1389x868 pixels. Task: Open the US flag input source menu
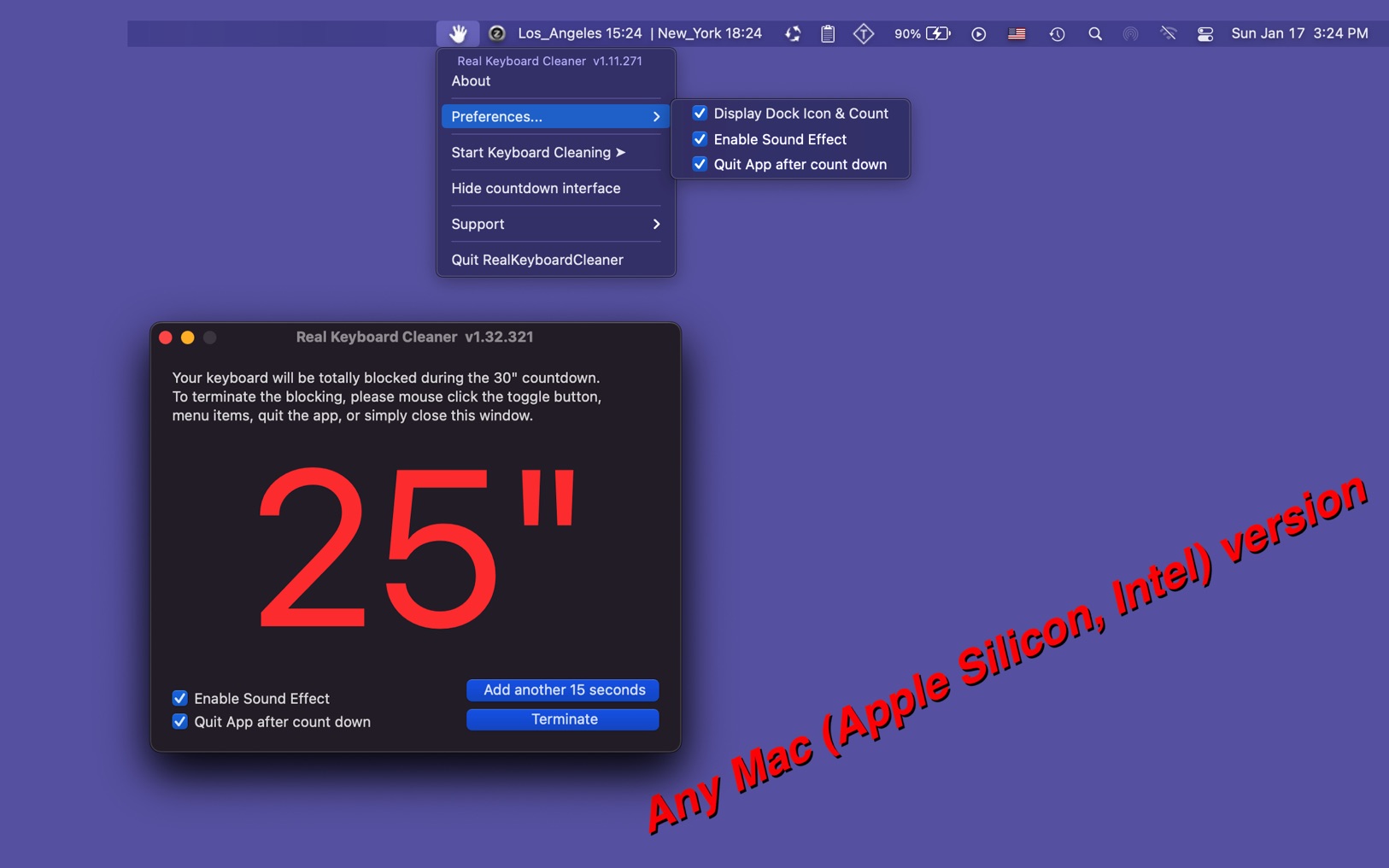[1017, 34]
